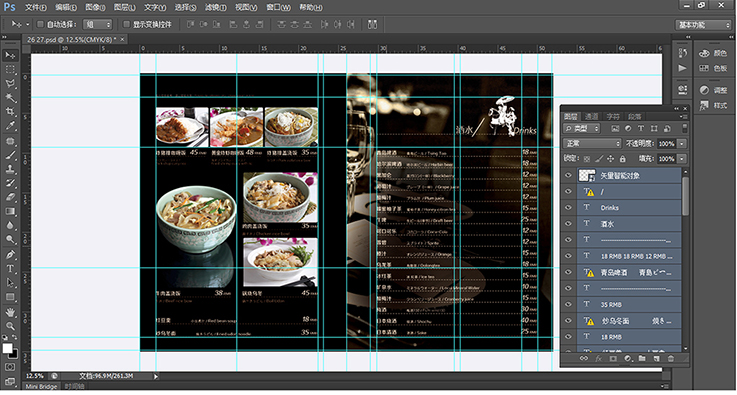Select the Clone Stamp tool
The height and width of the screenshot is (395, 737).
click(10, 169)
